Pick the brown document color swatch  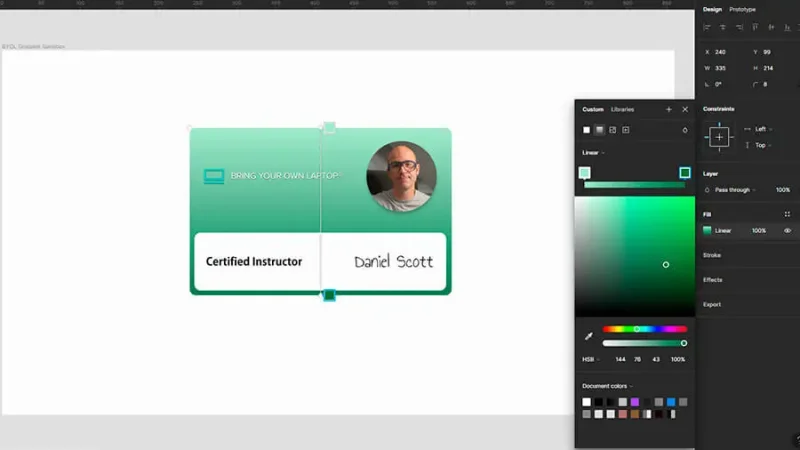pyautogui.click(x=635, y=414)
